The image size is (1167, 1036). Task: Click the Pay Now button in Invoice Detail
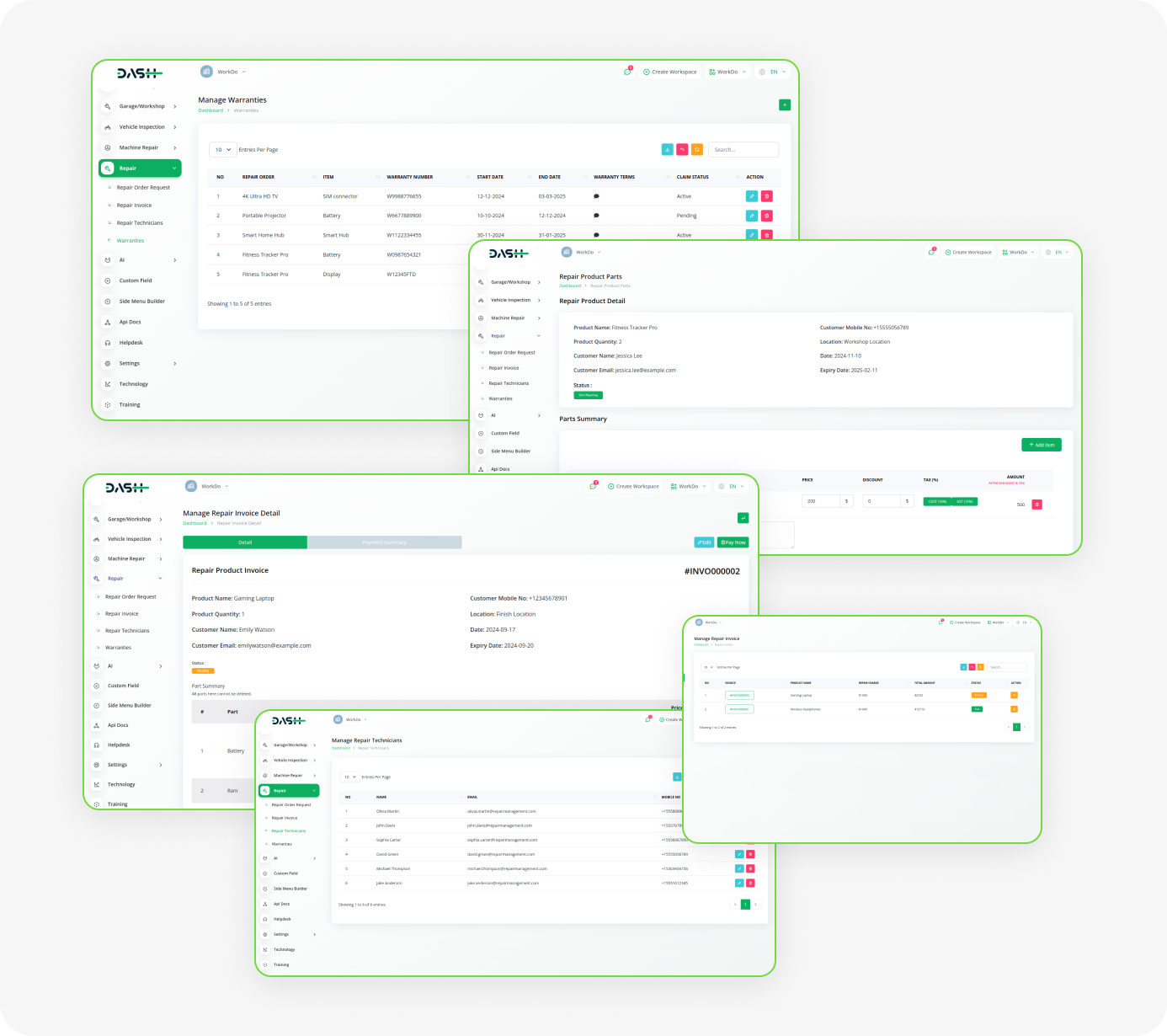pos(733,542)
